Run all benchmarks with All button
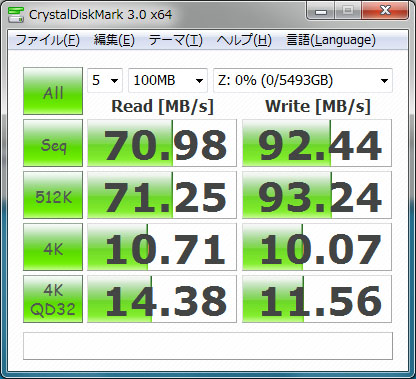Viewport: 416px width, 379px height. click(x=53, y=91)
